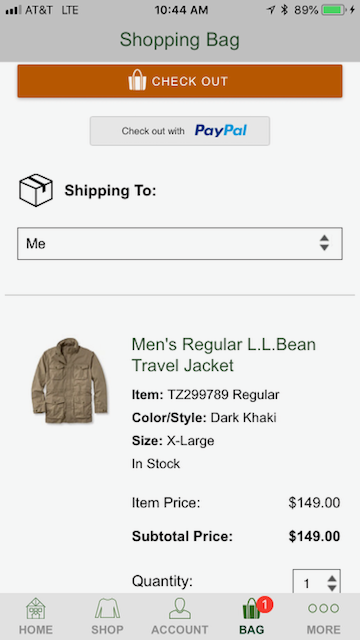Tap the shipping box icon
This screenshot has width=360, height=640.
coord(36,190)
